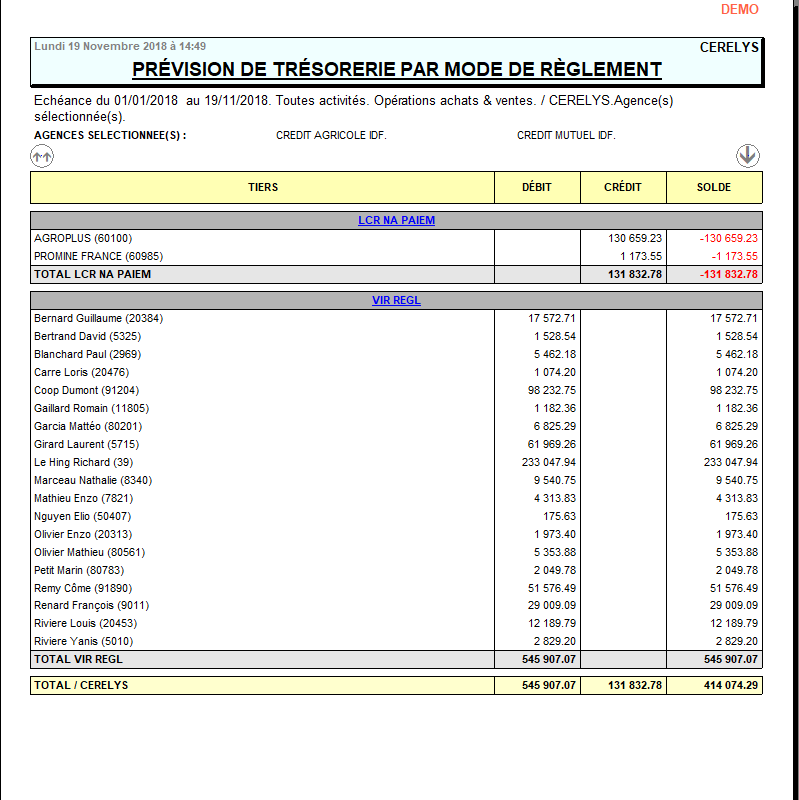Viewport: 799px width, 800px height.
Task: Click the CRÉDIT column header
Action: tap(622, 187)
